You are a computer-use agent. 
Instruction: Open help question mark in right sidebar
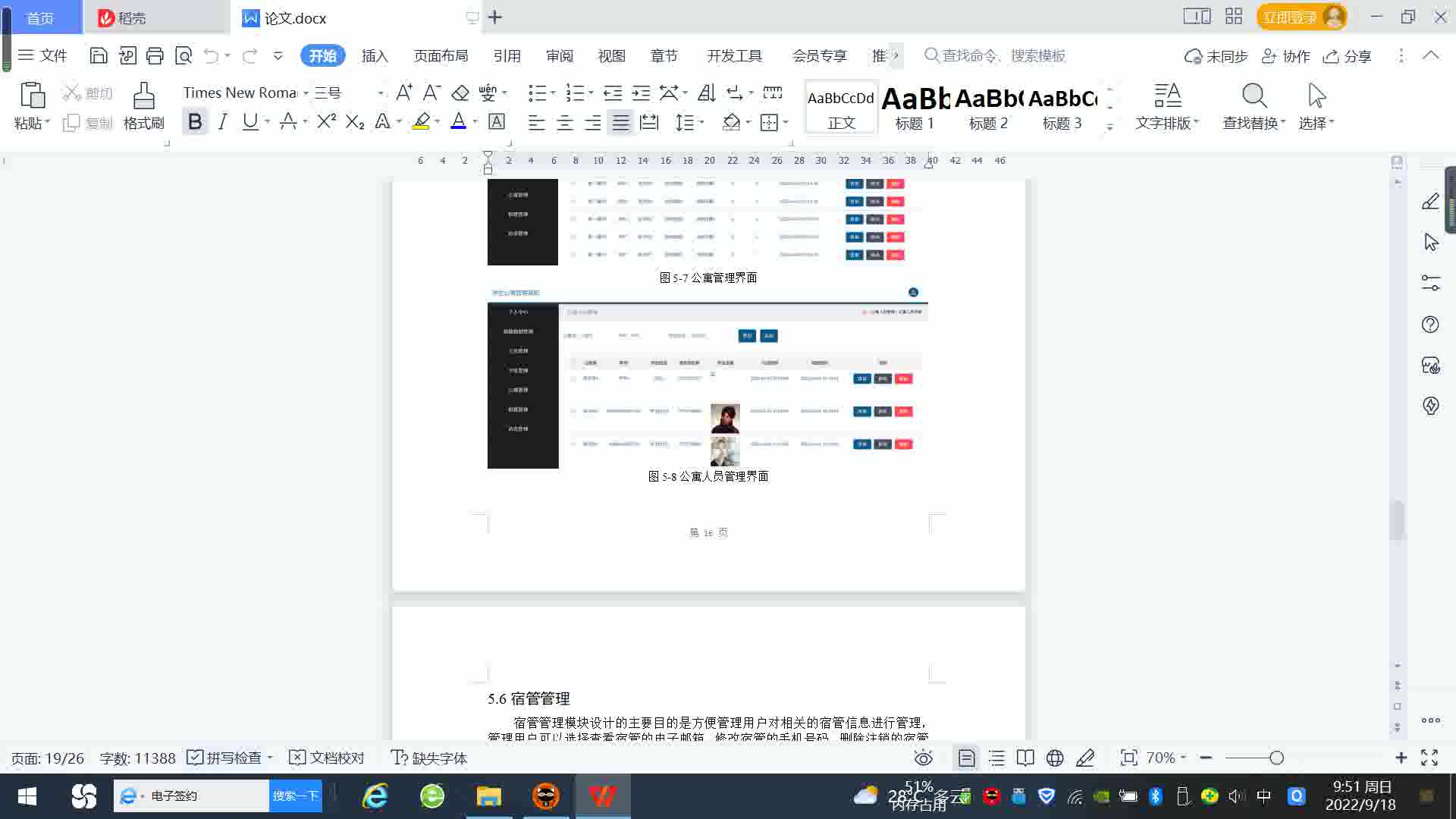[1430, 325]
